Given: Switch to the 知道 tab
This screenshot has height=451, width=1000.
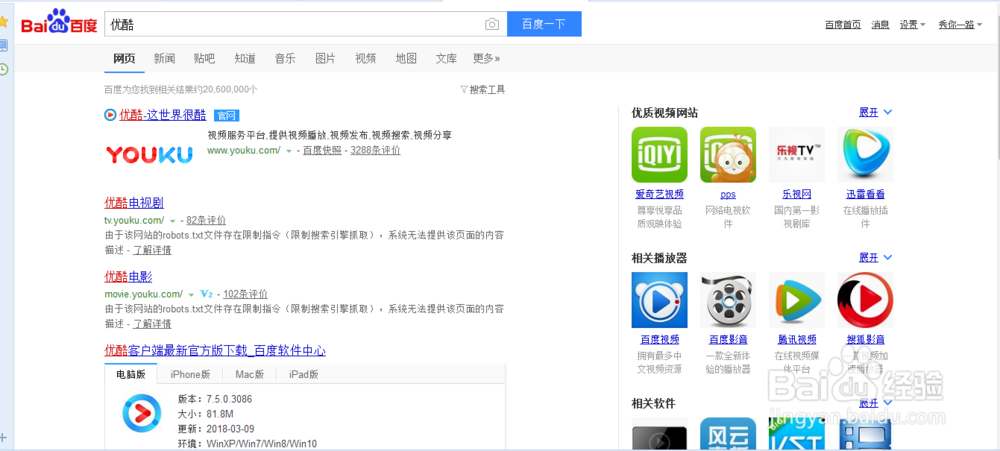Looking at the screenshot, I should pos(245,59).
